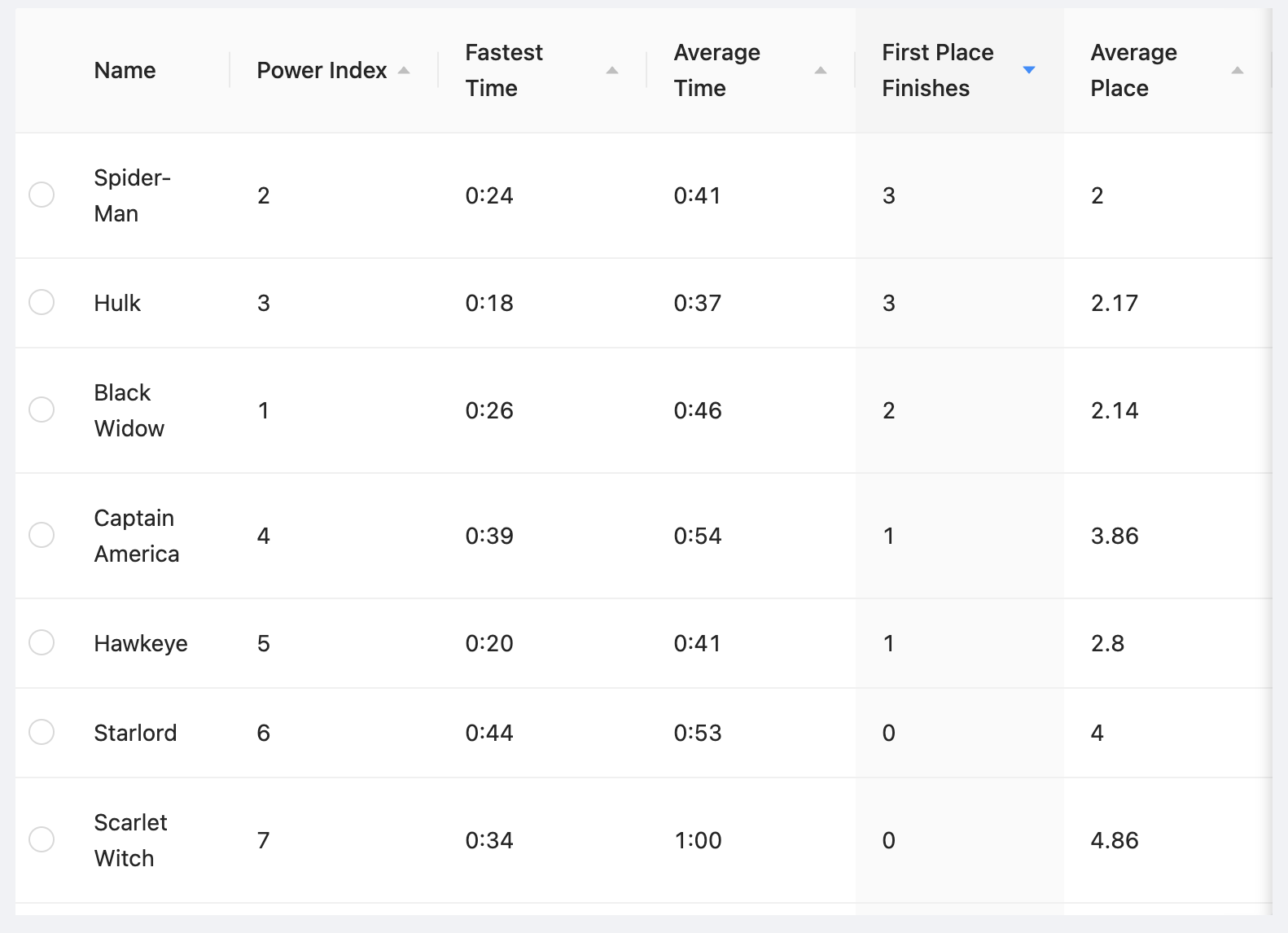This screenshot has width=1288, height=933.
Task: Click the Hawkeye name cell
Action: 141,643
